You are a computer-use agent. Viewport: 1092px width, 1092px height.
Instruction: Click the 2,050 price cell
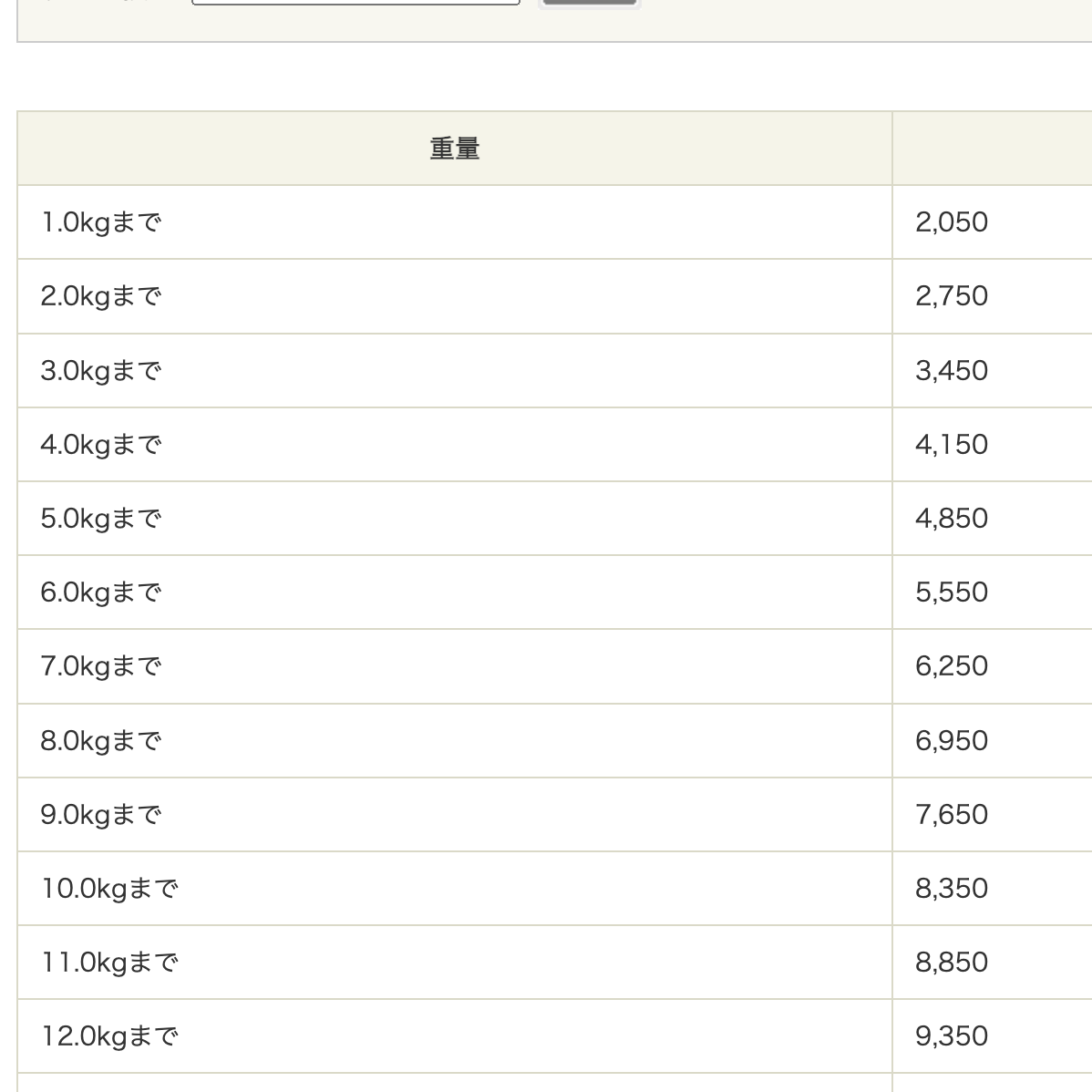pyautogui.click(x=993, y=222)
